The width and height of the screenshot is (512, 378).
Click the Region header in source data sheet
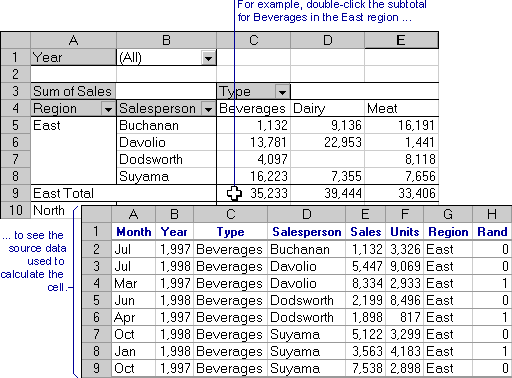point(448,232)
